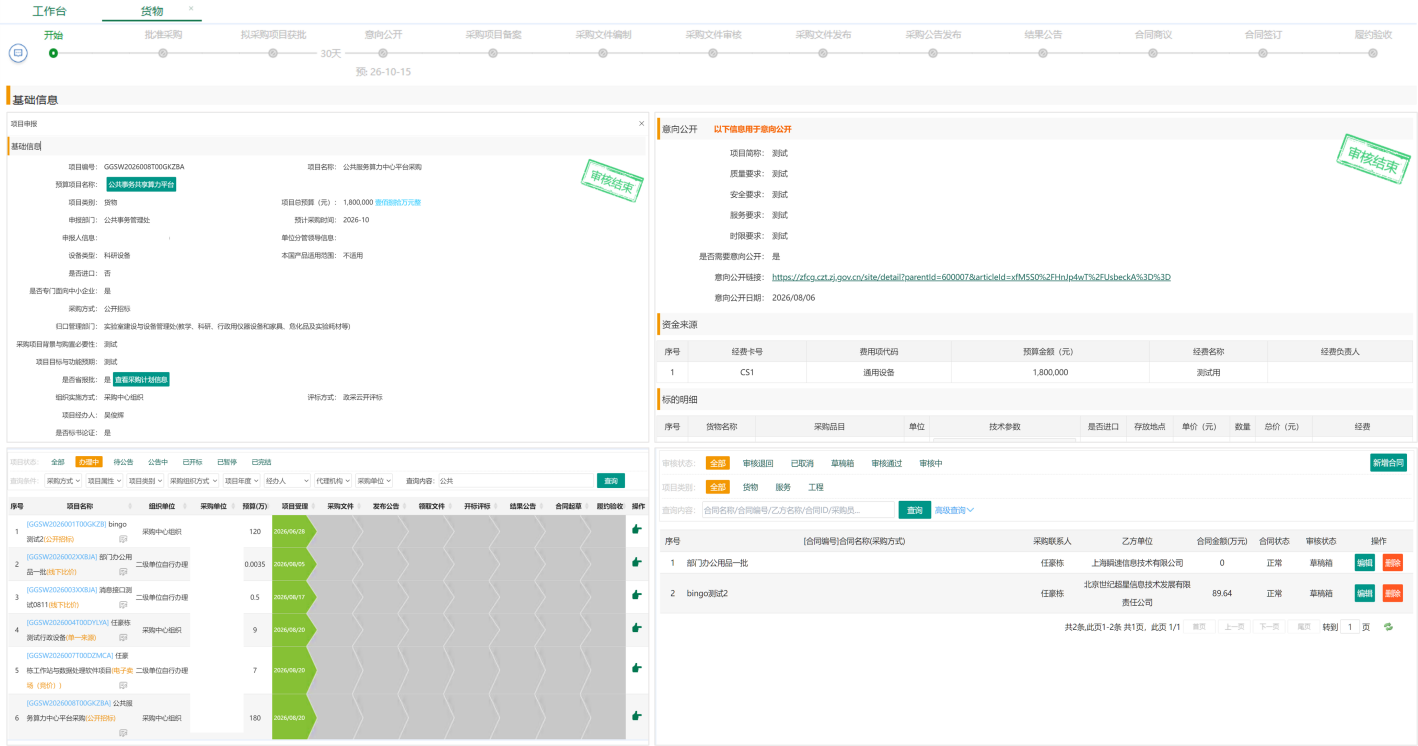
Task: Select the 办理中 project status filter
Action: pyautogui.click(x=89, y=462)
